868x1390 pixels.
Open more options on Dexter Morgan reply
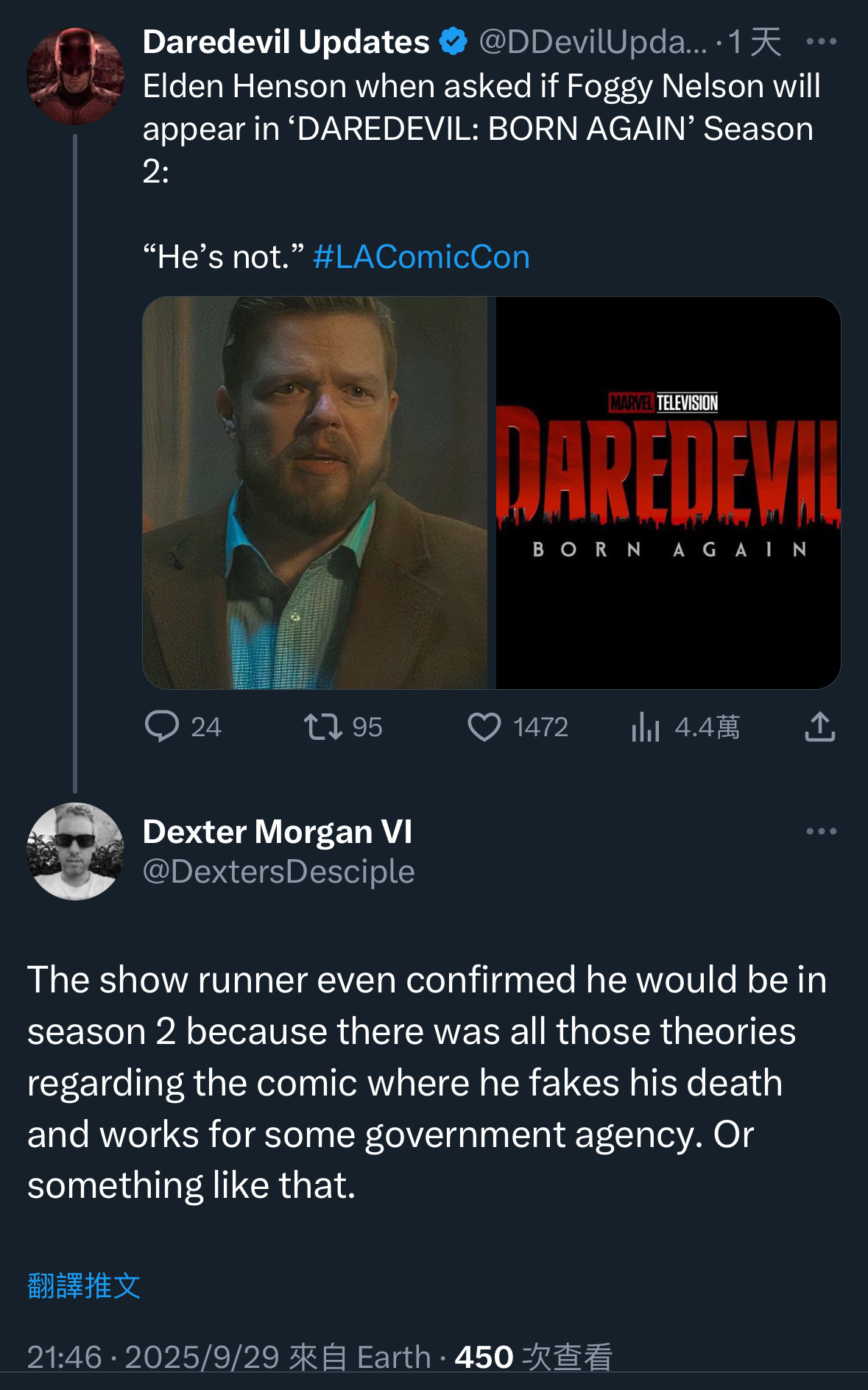tap(821, 832)
